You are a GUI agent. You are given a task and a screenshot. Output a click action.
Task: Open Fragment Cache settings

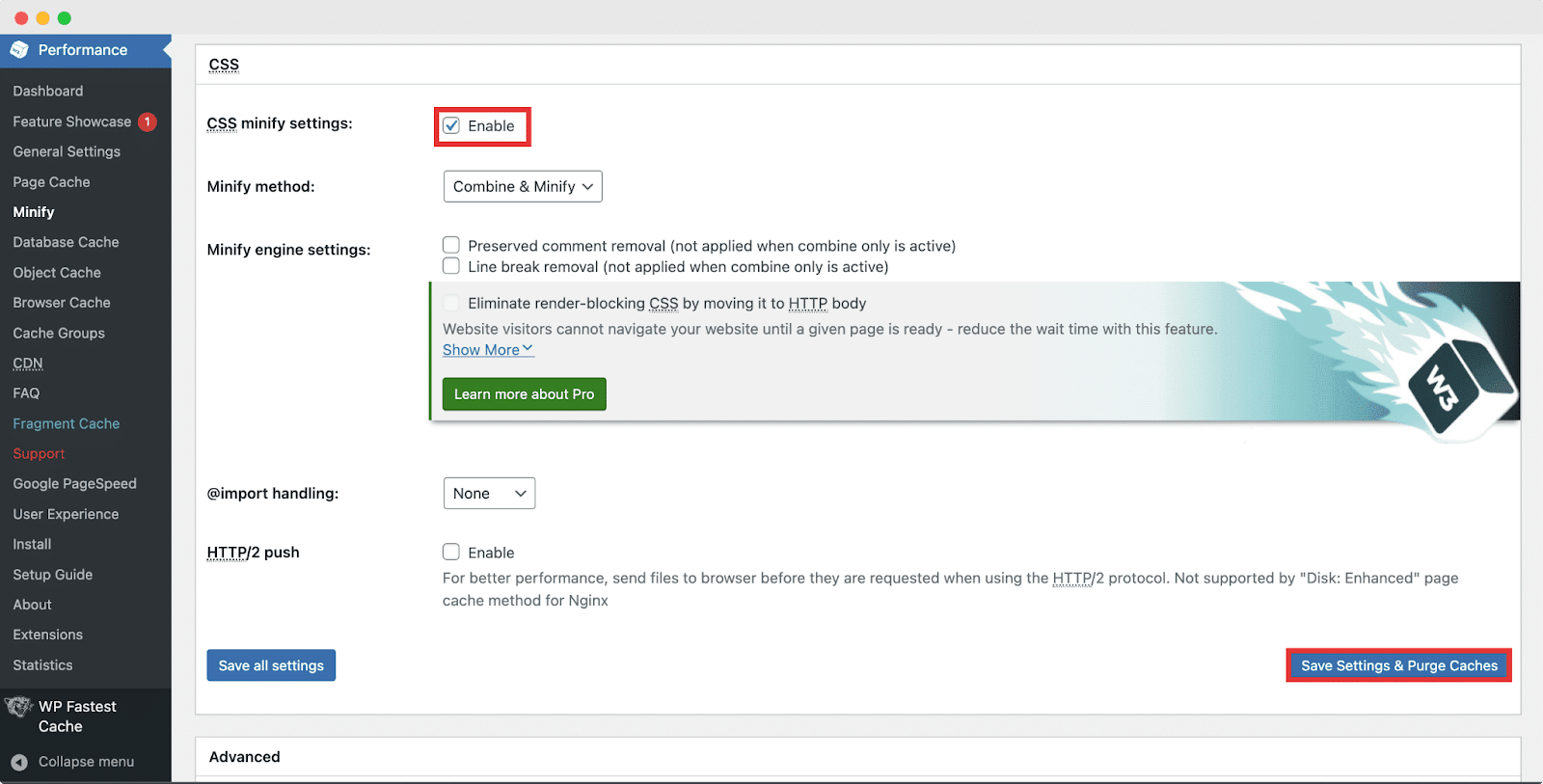point(67,423)
